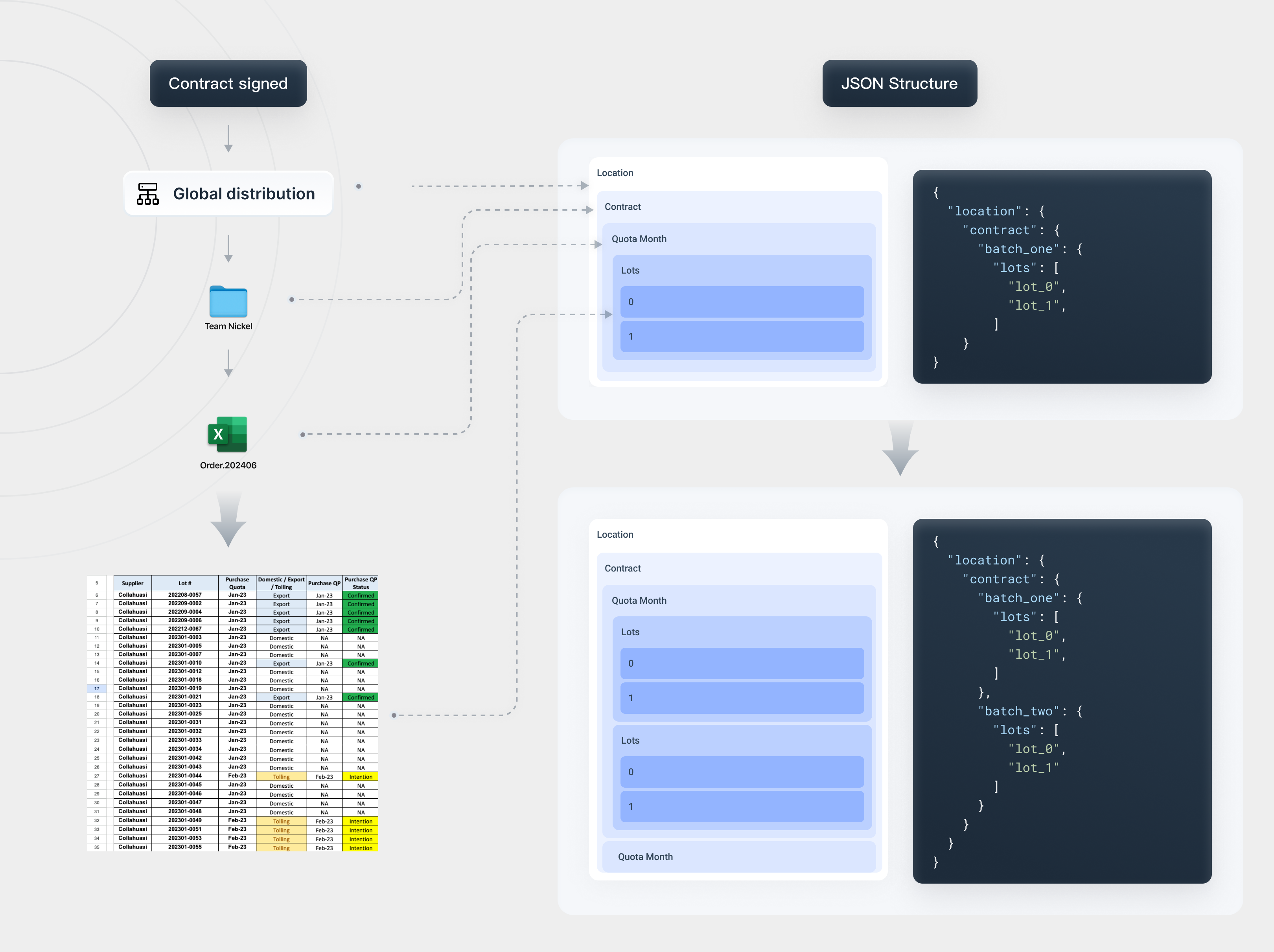Click the Contract signed badge
The height and width of the screenshot is (952, 1274).
(228, 83)
